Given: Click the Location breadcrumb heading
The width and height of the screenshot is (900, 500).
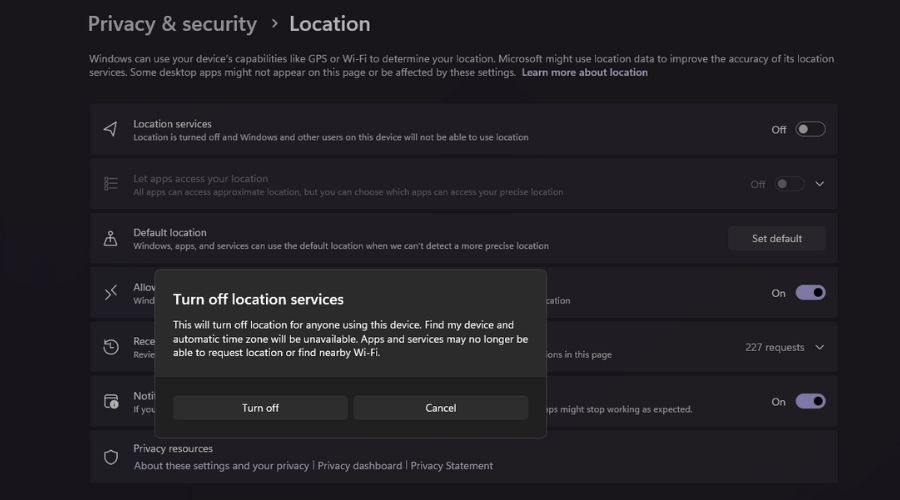Looking at the screenshot, I should (329, 24).
